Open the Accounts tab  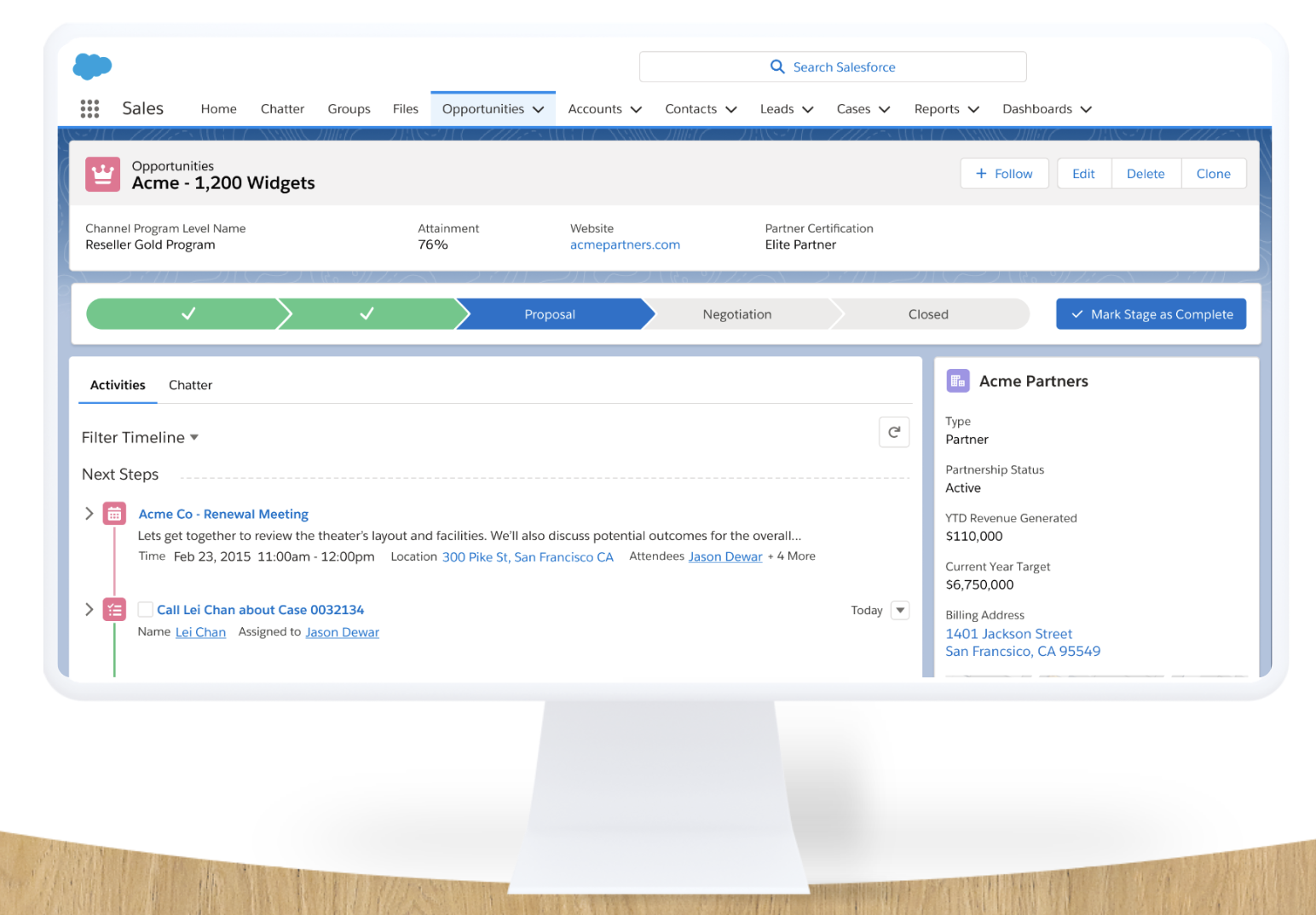point(595,109)
